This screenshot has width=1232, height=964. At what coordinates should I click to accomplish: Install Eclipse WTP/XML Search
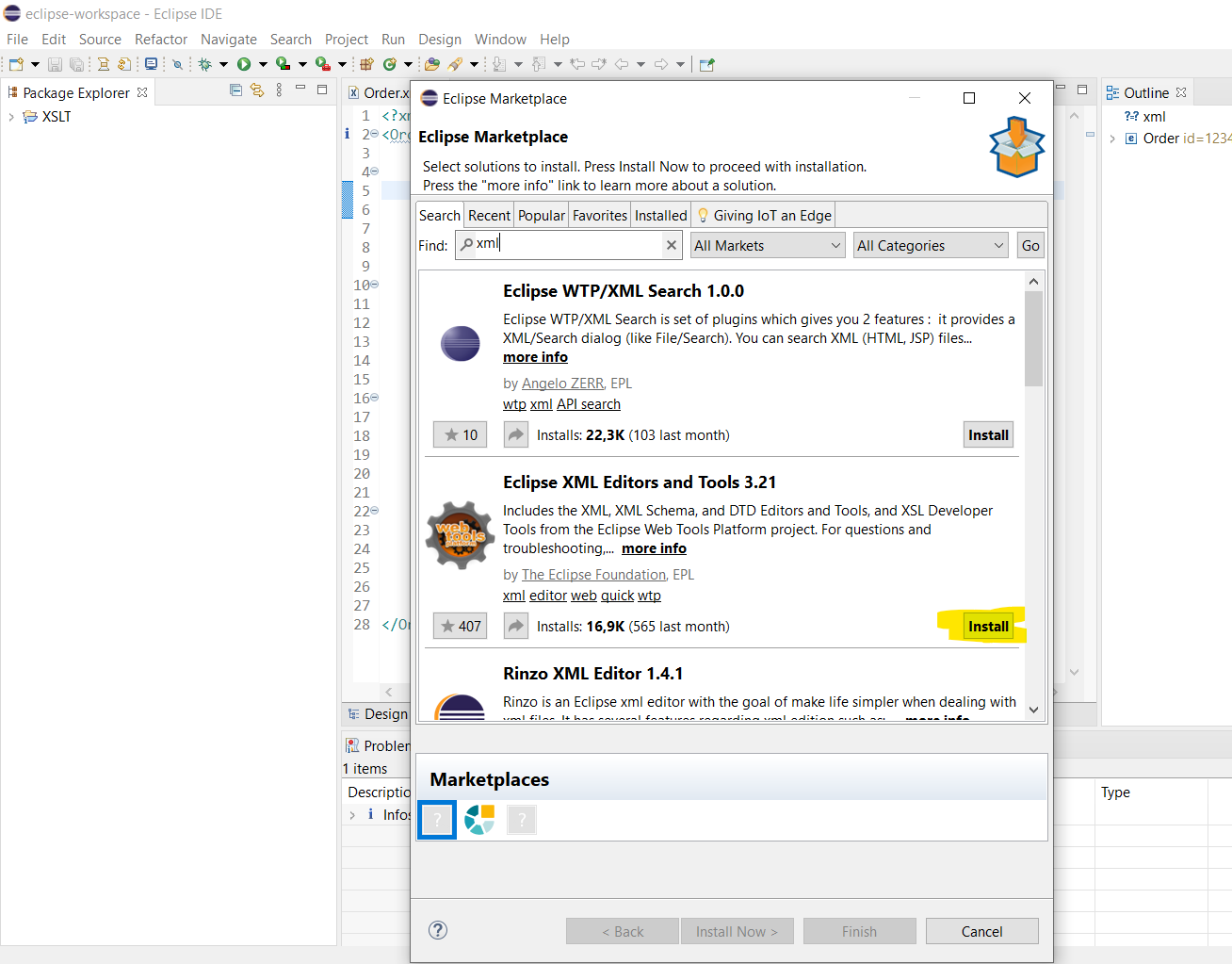[x=988, y=434]
